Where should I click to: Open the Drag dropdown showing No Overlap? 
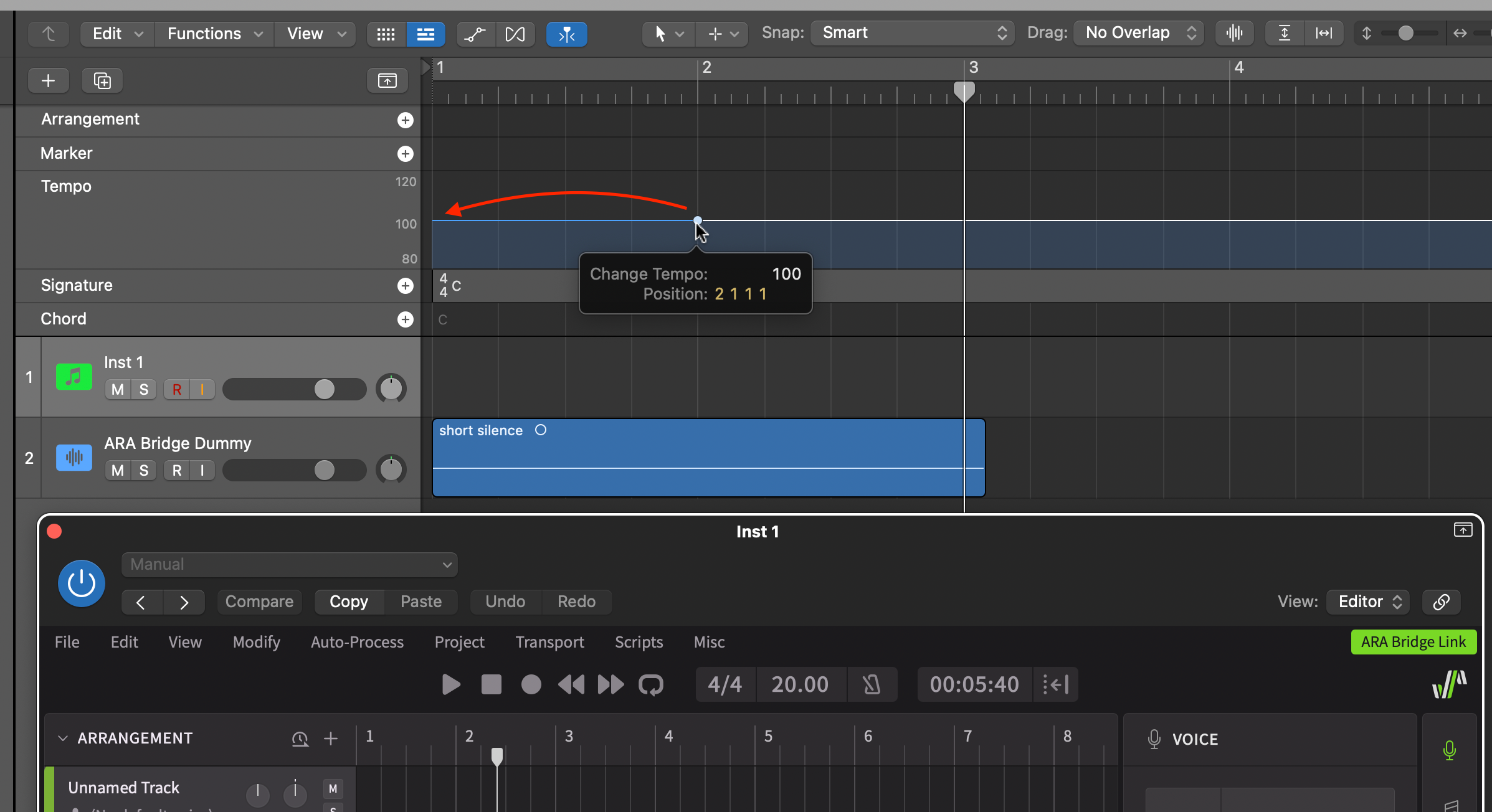[x=1138, y=32]
